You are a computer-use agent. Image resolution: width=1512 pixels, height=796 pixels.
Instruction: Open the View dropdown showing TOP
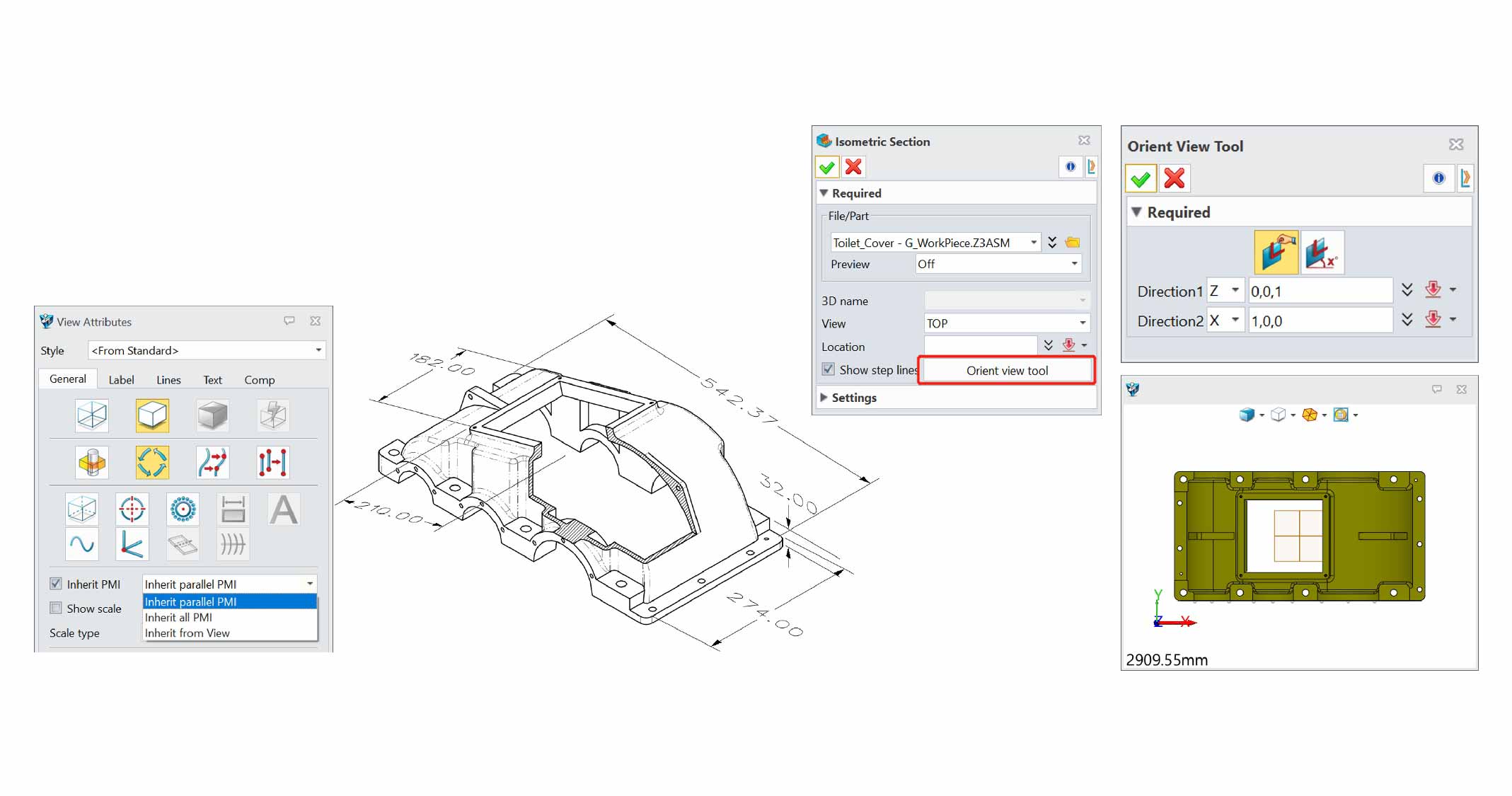pyautogui.click(x=1006, y=323)
